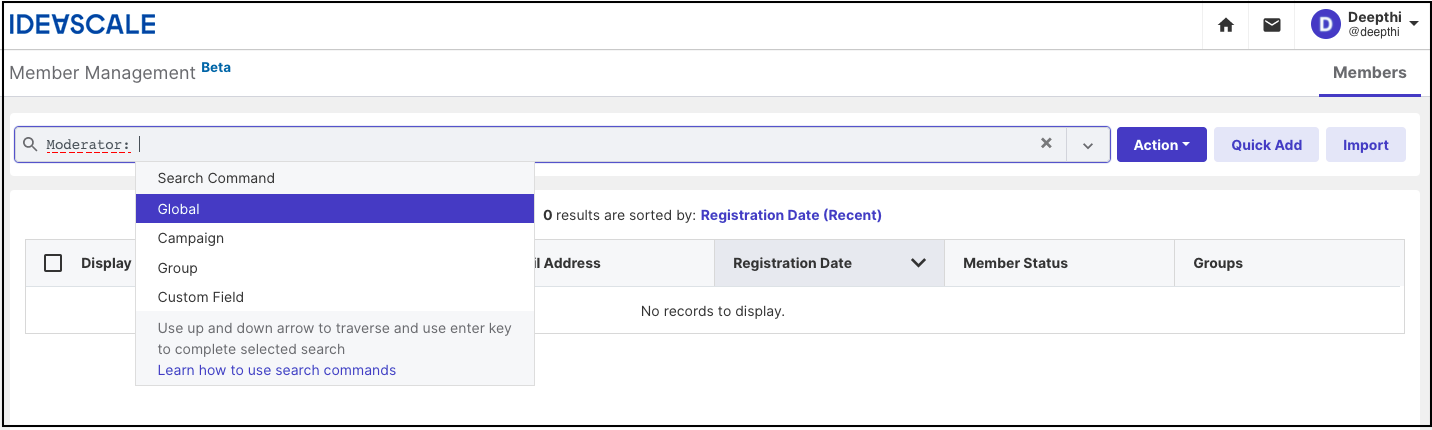Image resolution: width=1432 pixels, height=430 pixels.
Task: Open Learn how to use search commands
Action: (277, 370)
